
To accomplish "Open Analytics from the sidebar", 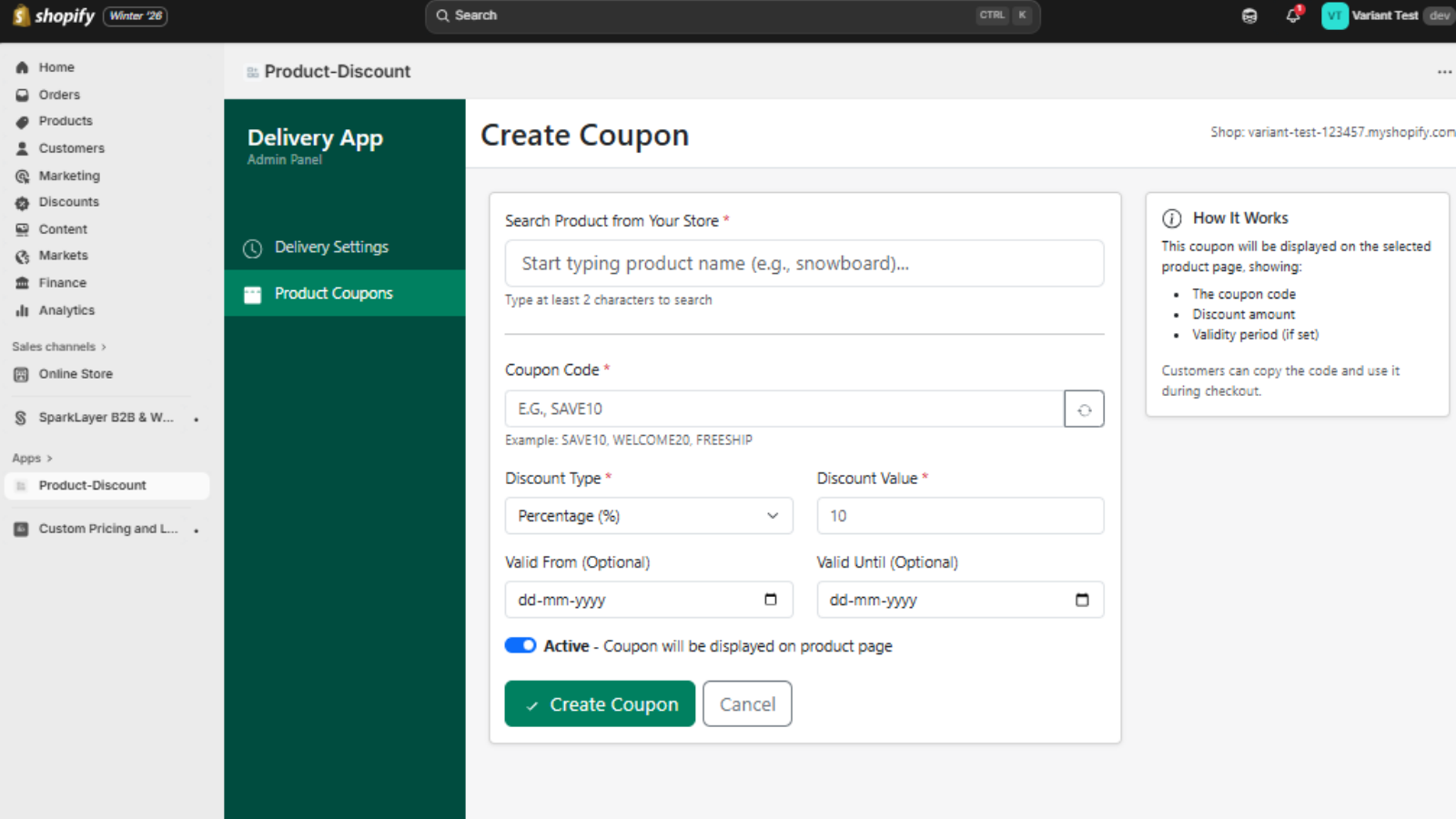I will click(66, 310).
